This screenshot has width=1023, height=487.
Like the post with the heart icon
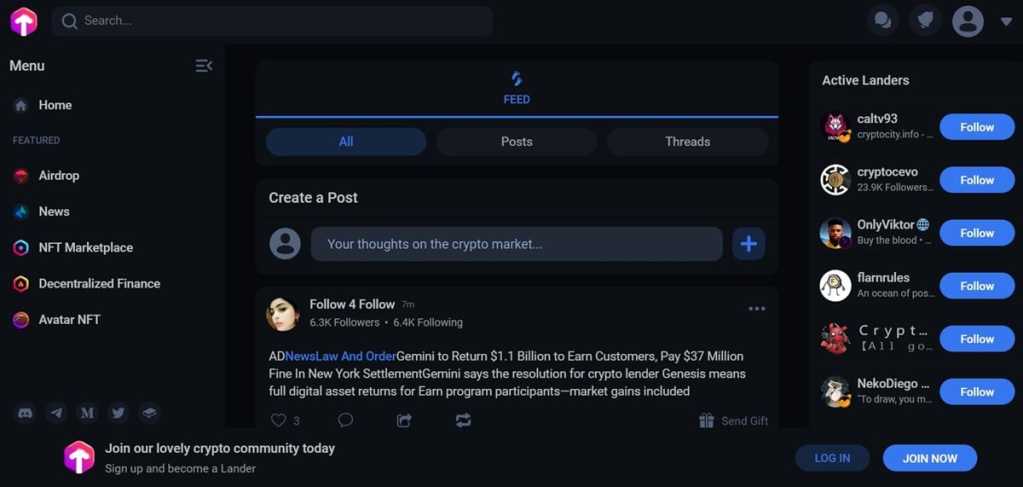(279, 420)
